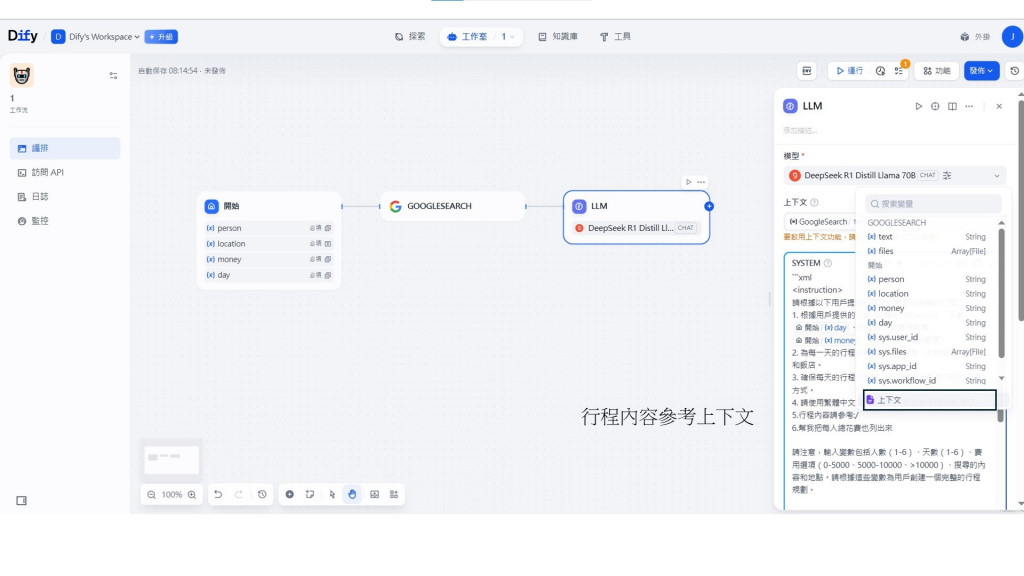Image resolution: width=1024 pixels, height=576 pixels.
Task: Click the canvas minimap thumbnail
Action: coord(172,460)
